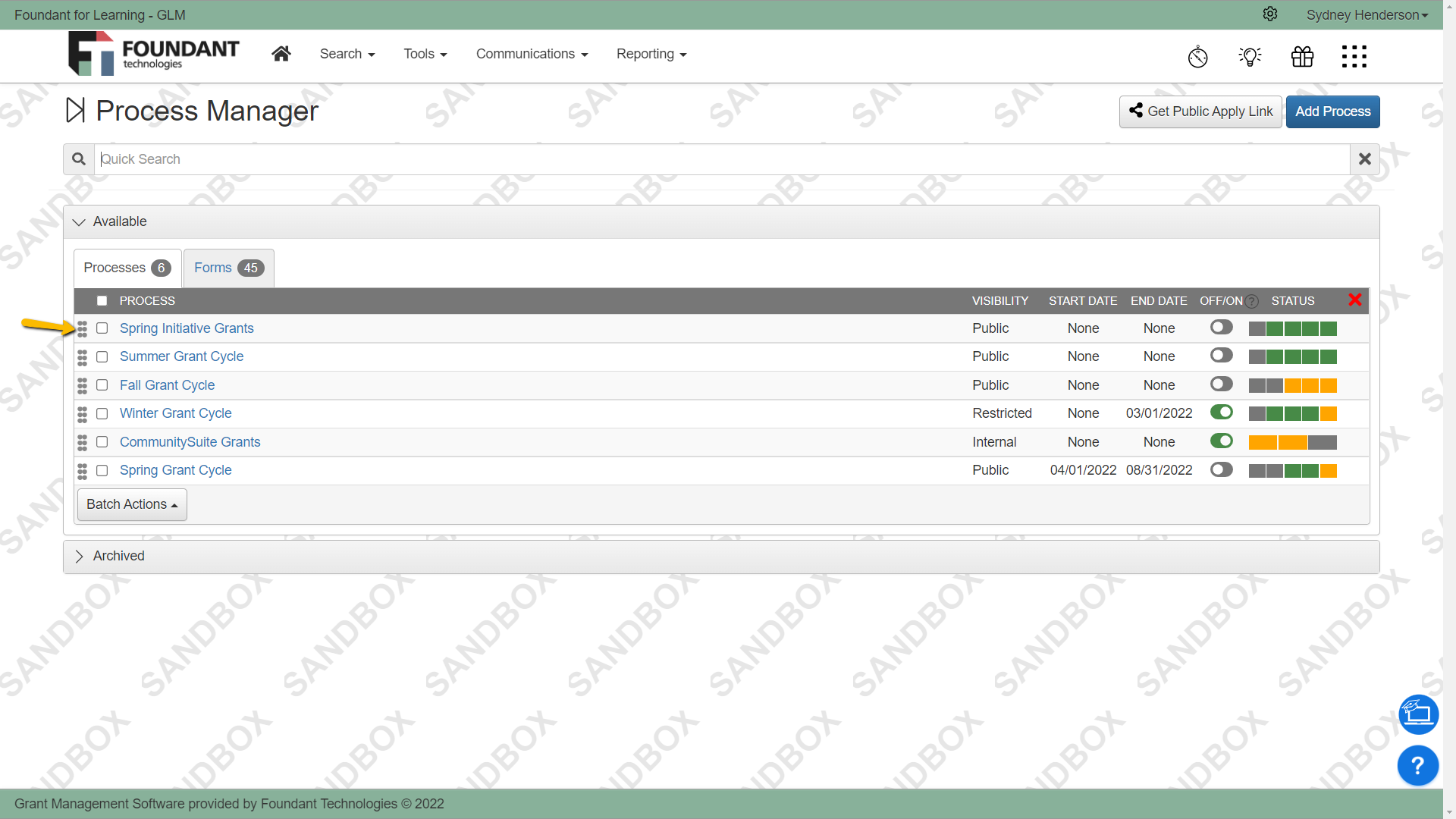Click status bar for Spring Initiative Grants
Viewport: 1456px width, 819px height.
1292,328
